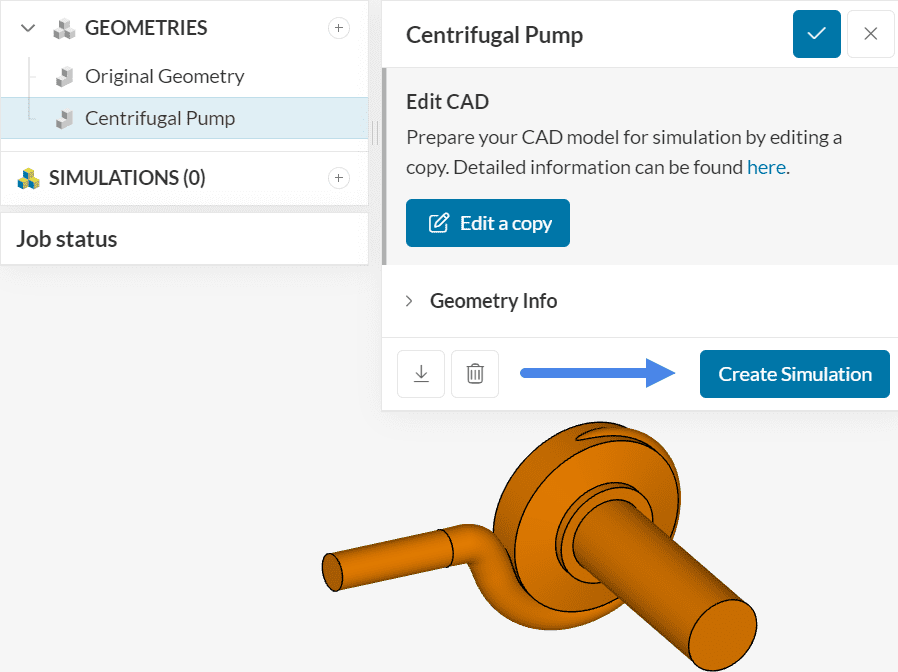The width and height of the screenshot is (898, 672).
Task: Click the Centrifugal Pump cube icon in tree
Action: 65,118
